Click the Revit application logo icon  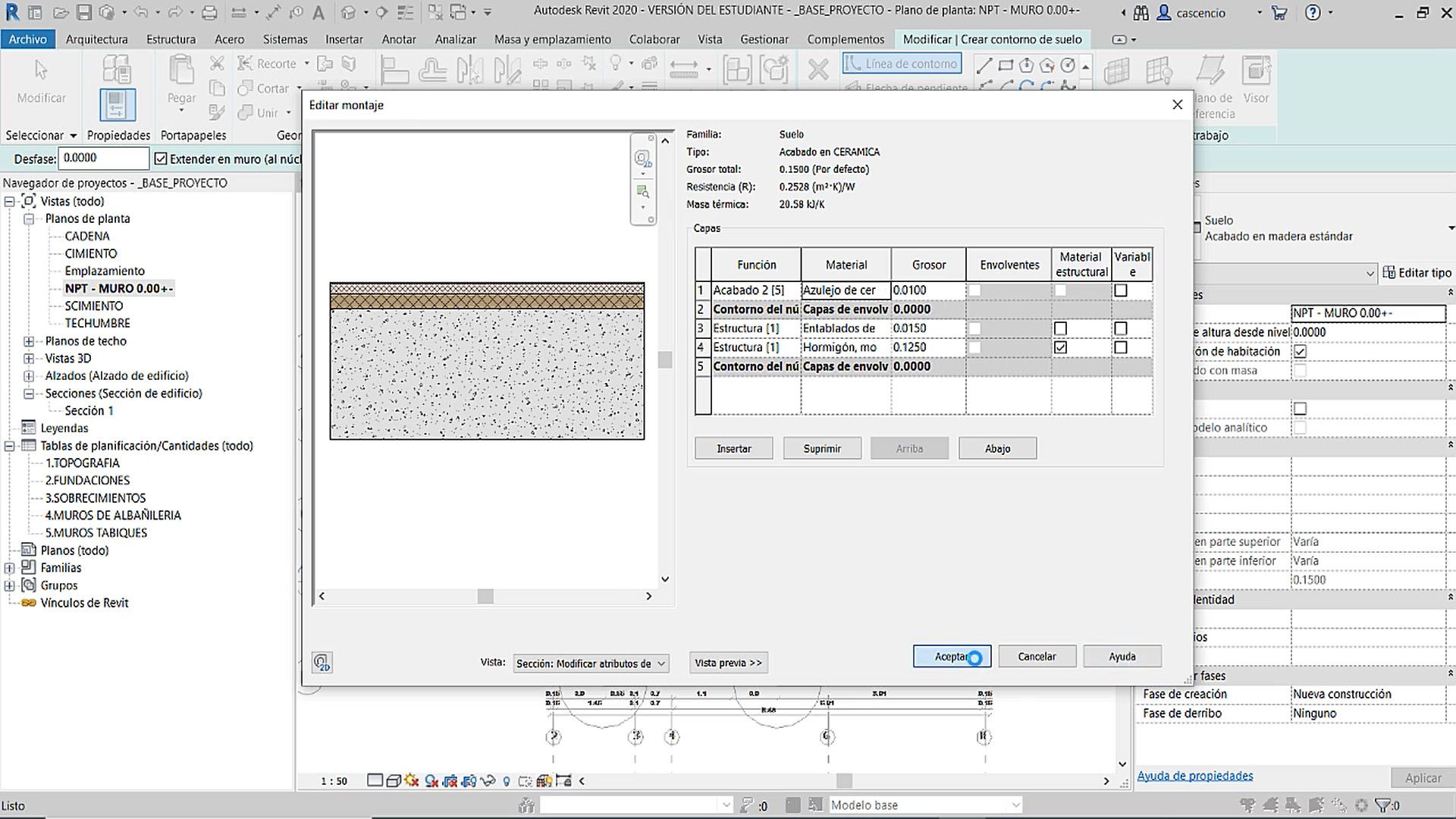[x=12, y=13]
